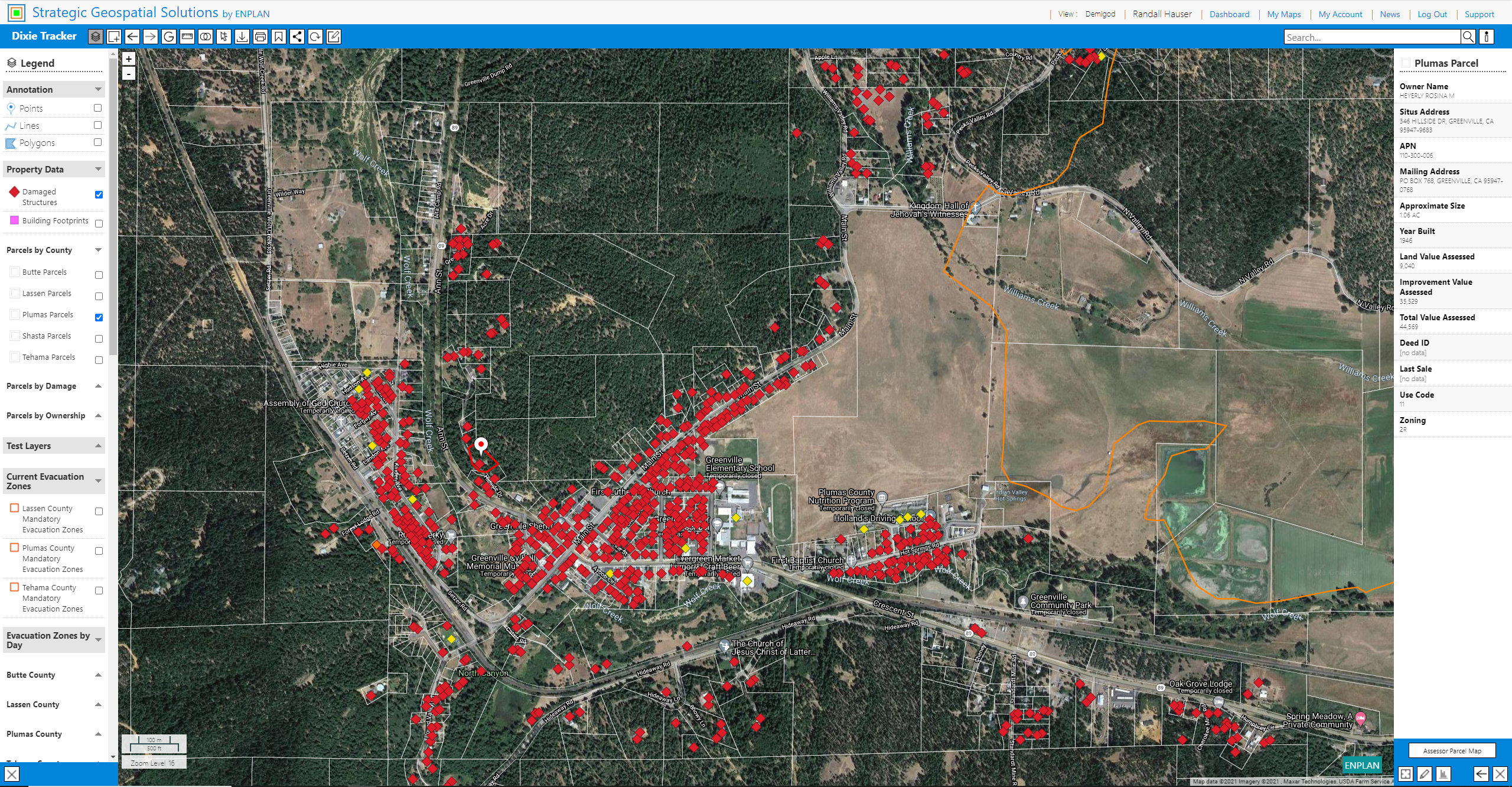The image size is (1512, 787).
Task: Click the back arrow in parcel panel
Action: [x=1481, y=774]
